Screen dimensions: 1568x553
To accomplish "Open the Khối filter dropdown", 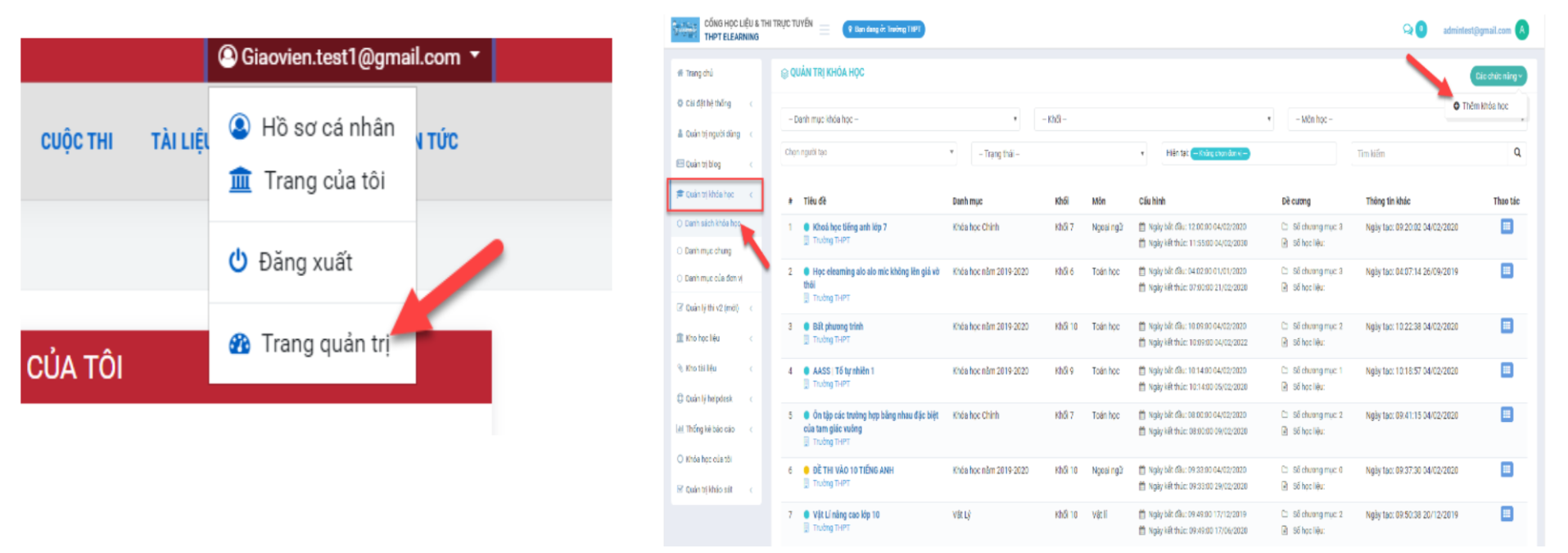I will point(1155,120).
